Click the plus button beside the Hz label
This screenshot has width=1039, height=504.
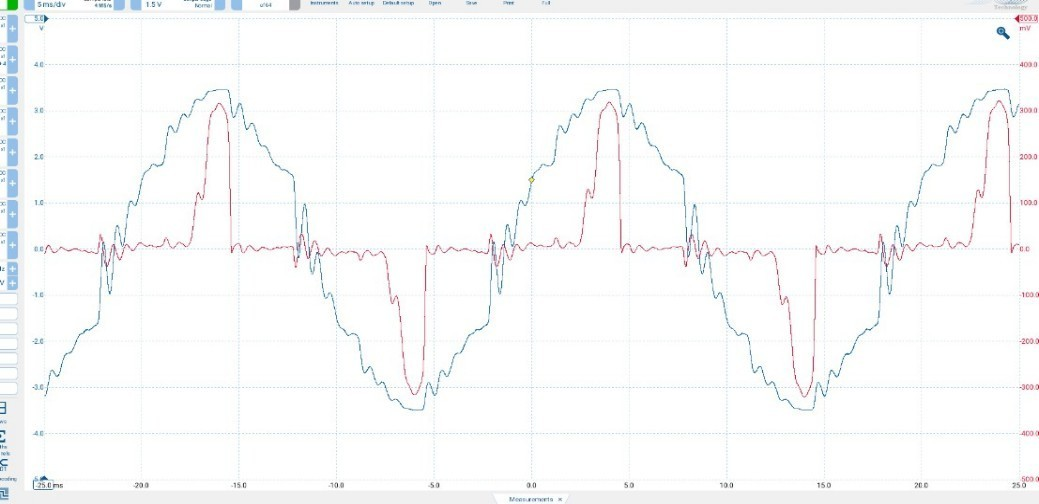pos(12,270)
